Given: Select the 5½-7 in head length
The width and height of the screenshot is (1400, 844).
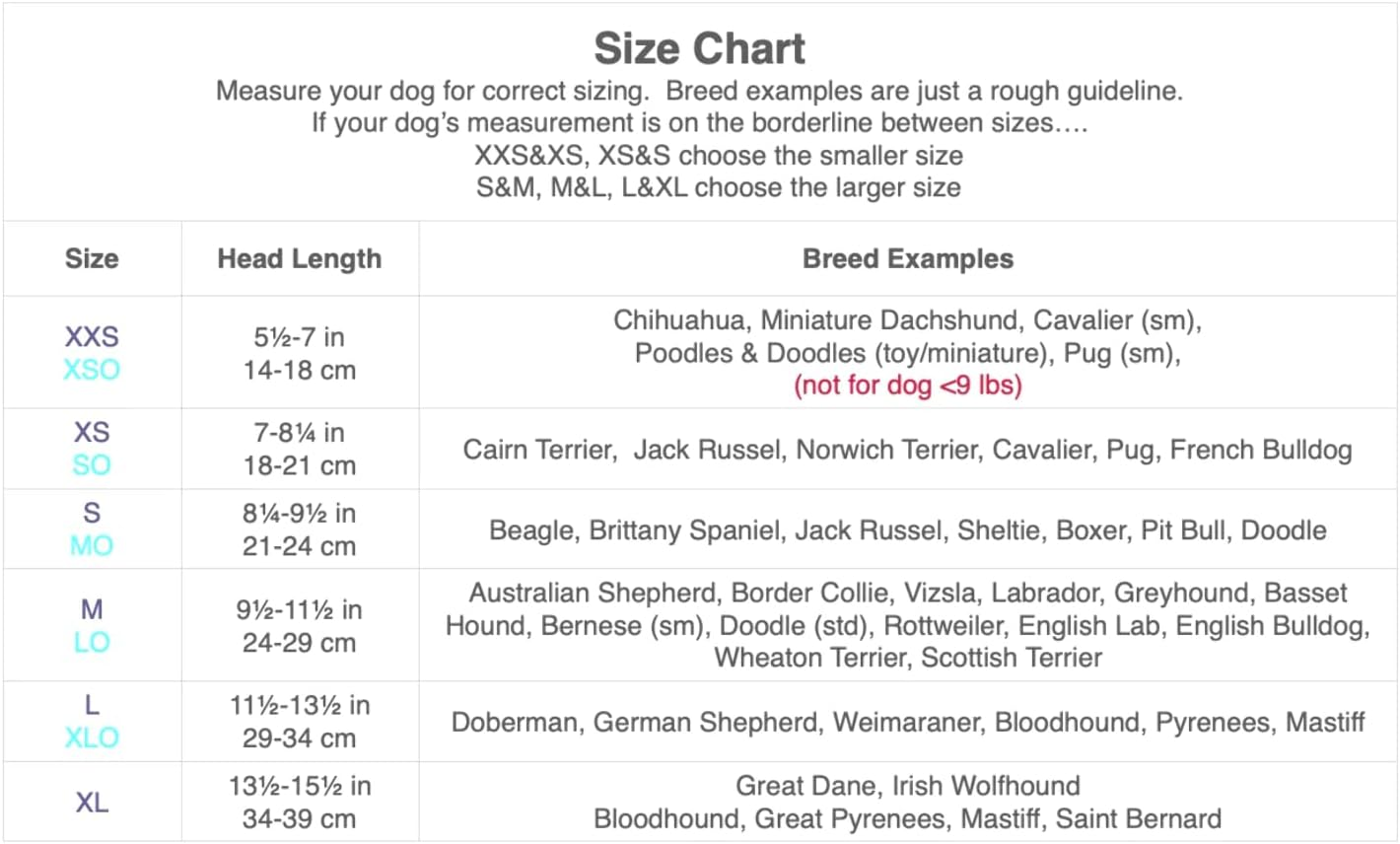Looking at the screenshot, I should pyautogui.click(x=299, y=337).
